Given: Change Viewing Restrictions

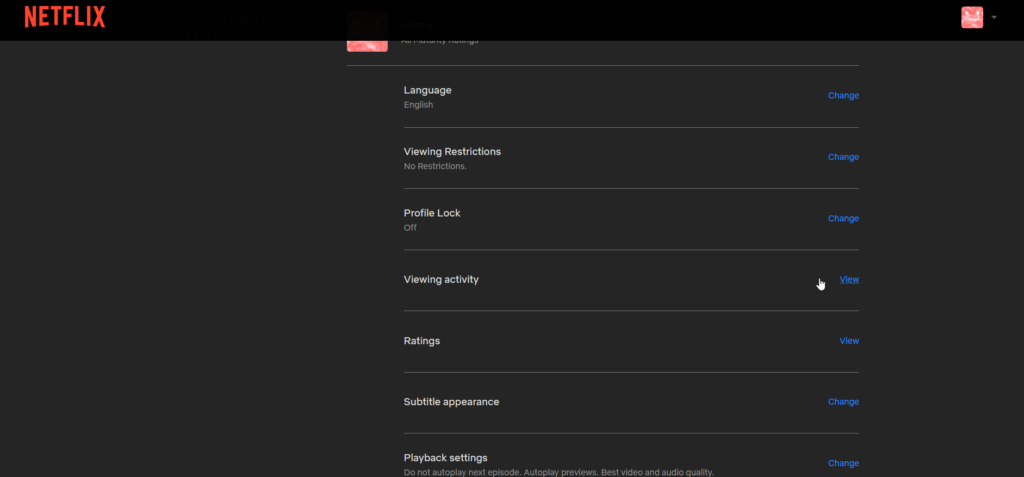Looking at the screenshot, I should point(843,157).
